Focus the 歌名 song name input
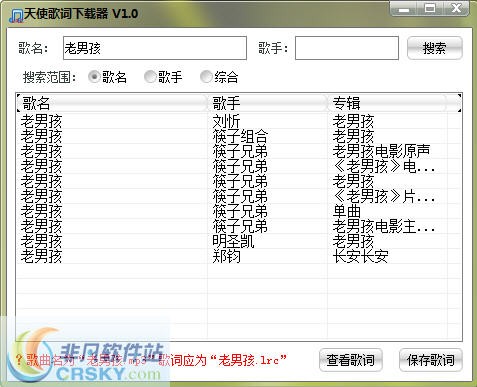This screenshot has height=387, width=477. pyautogui.click(x=155, y=48)
